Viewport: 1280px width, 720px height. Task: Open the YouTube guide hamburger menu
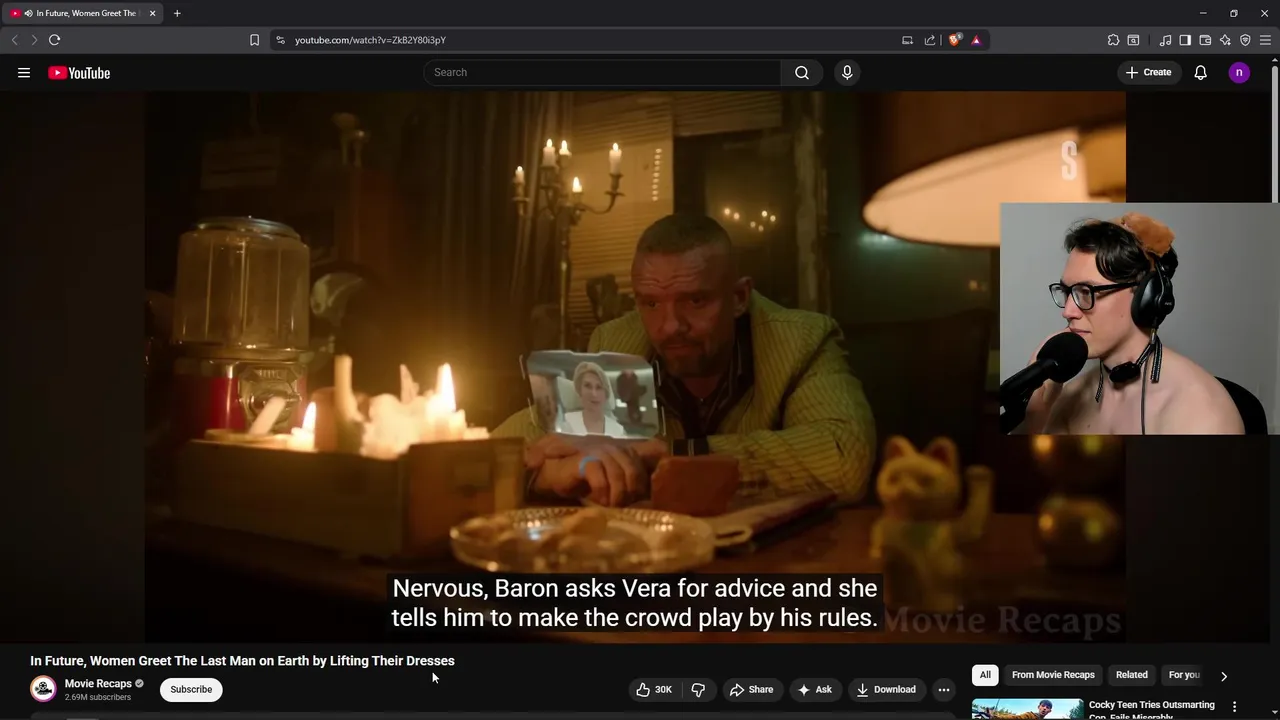click(24, 73)
